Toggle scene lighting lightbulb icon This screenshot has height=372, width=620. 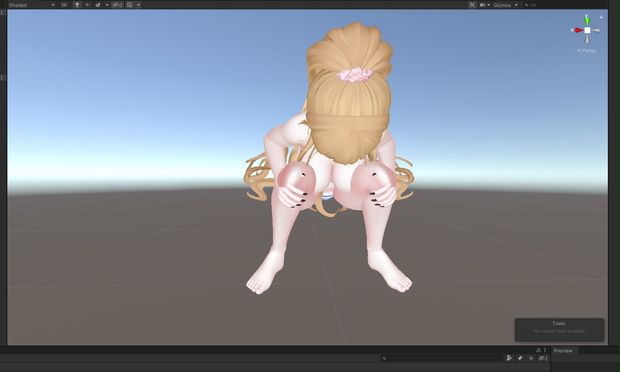pos(77,5)
